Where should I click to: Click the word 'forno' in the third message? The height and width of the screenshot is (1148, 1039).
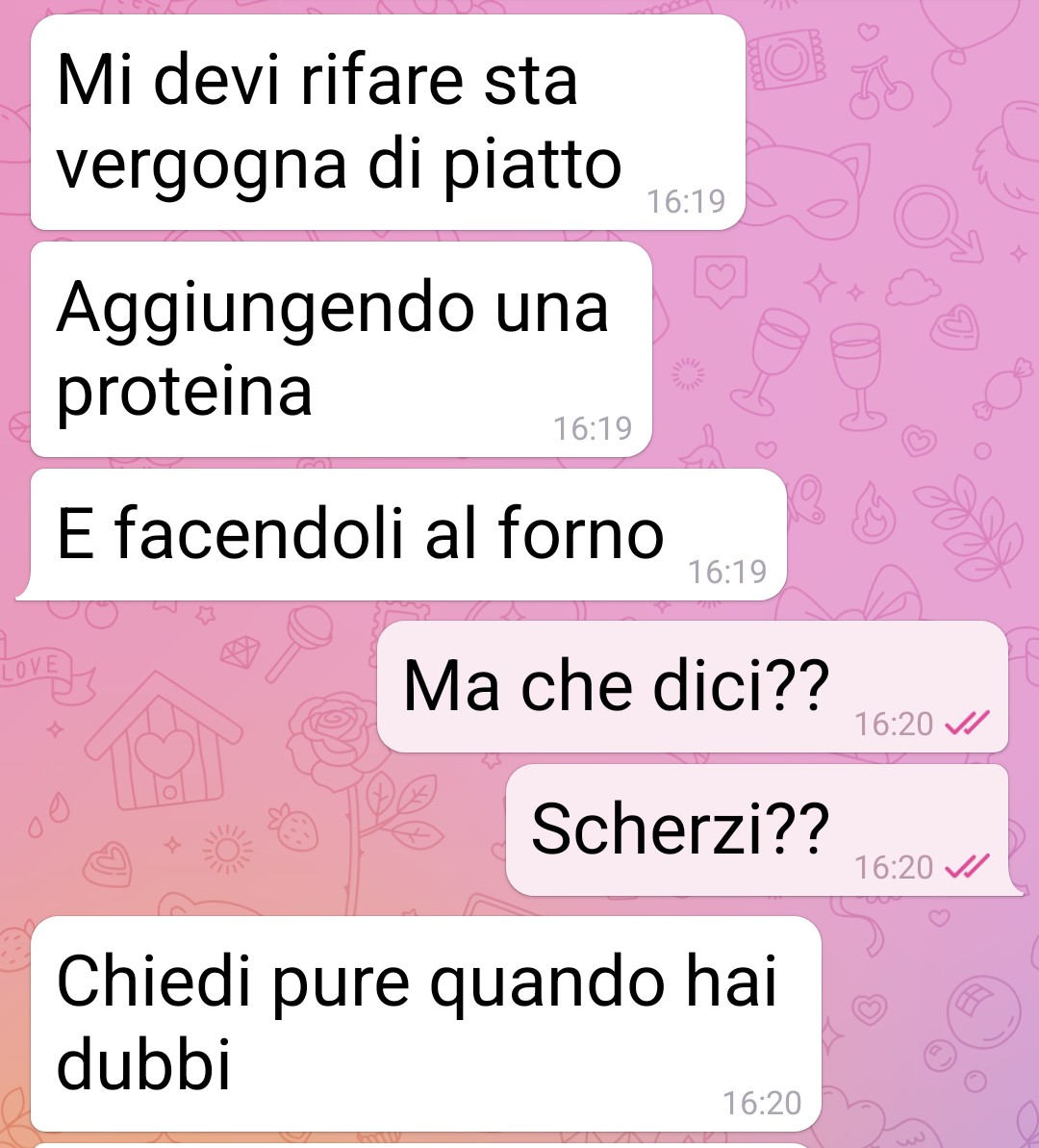[581, 533]
